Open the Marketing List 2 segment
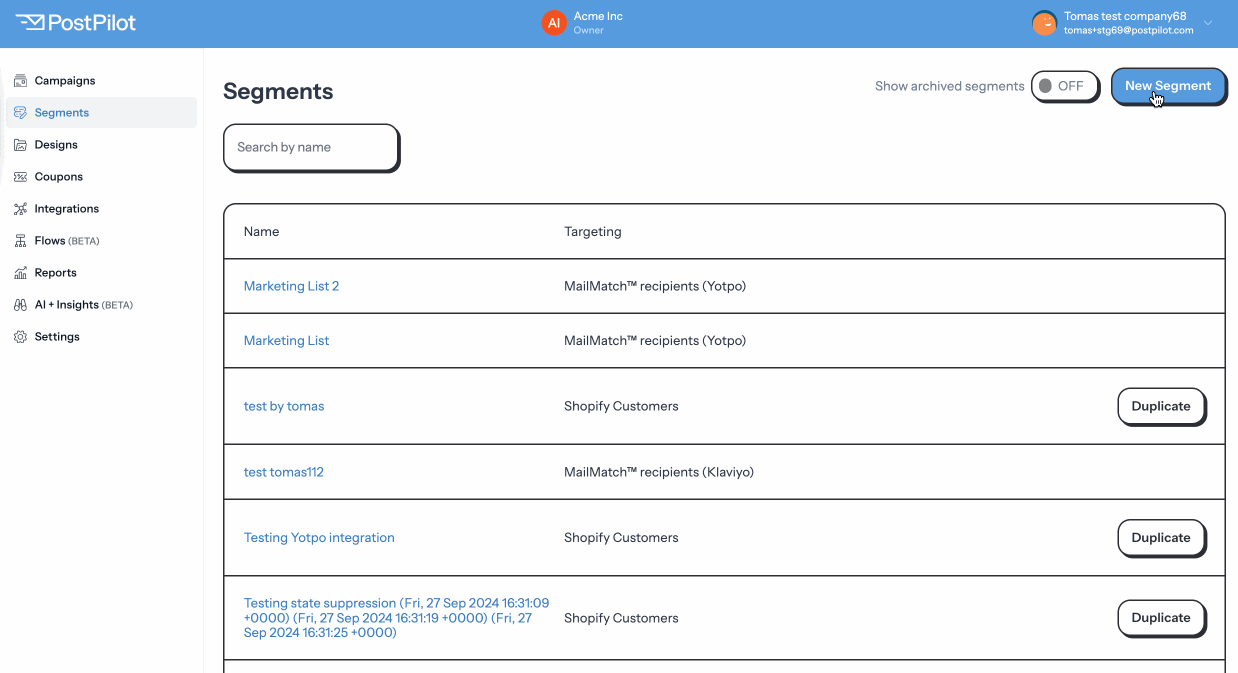This screenshot has height=673, width=1238. coord(291,286)
